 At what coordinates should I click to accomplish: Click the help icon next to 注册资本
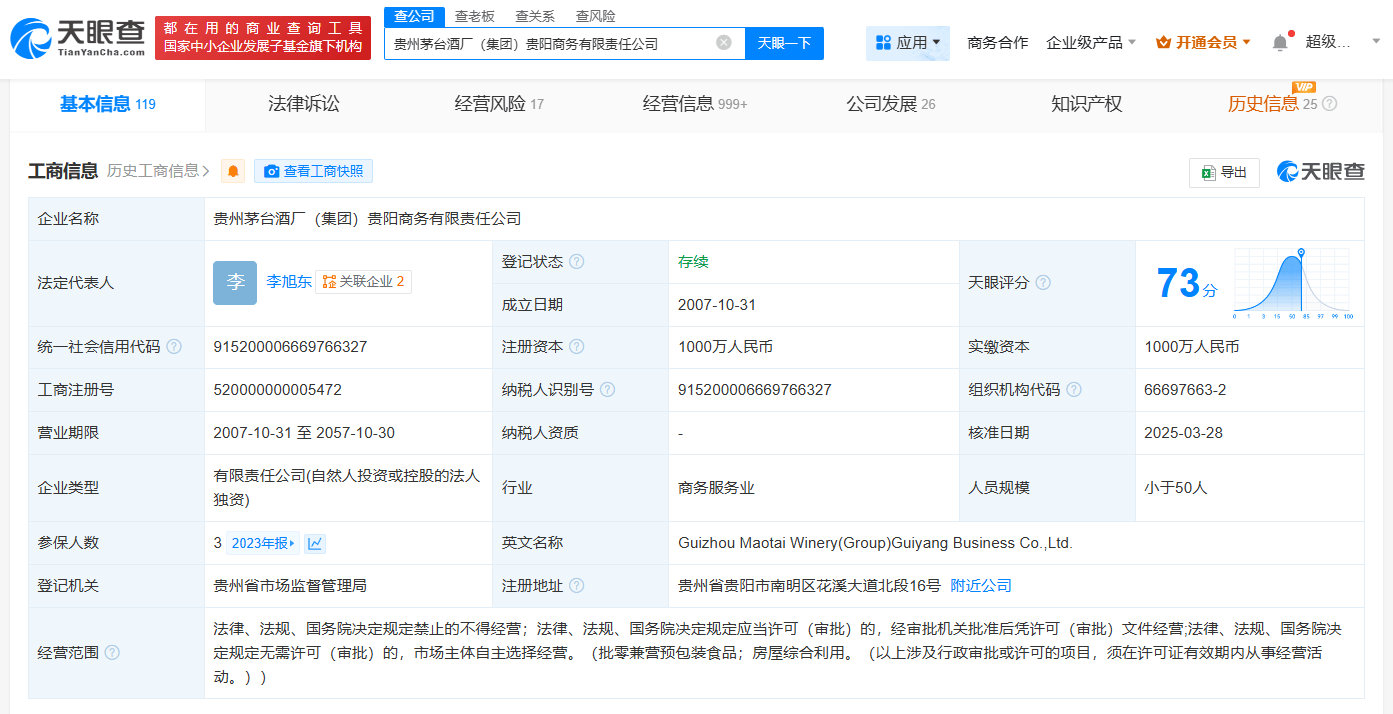576,347
